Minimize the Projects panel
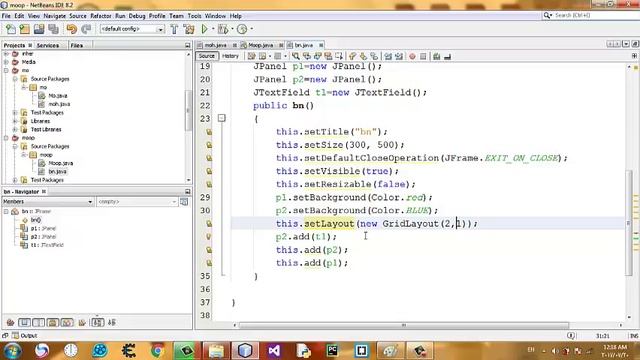The image size is (640, 360). tap(187, 45)
